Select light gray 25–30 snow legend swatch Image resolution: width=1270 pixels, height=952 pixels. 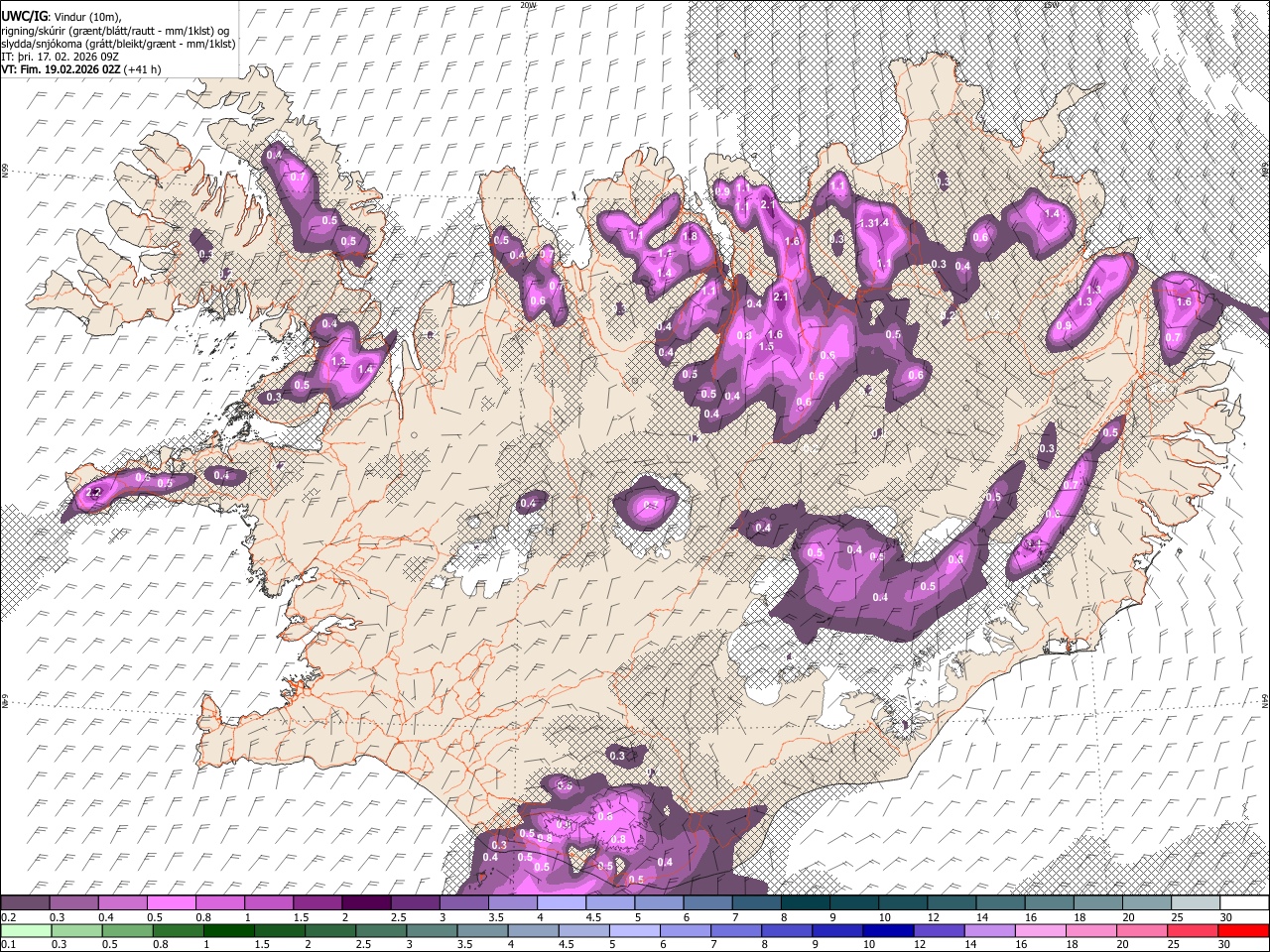[1196, 903]
